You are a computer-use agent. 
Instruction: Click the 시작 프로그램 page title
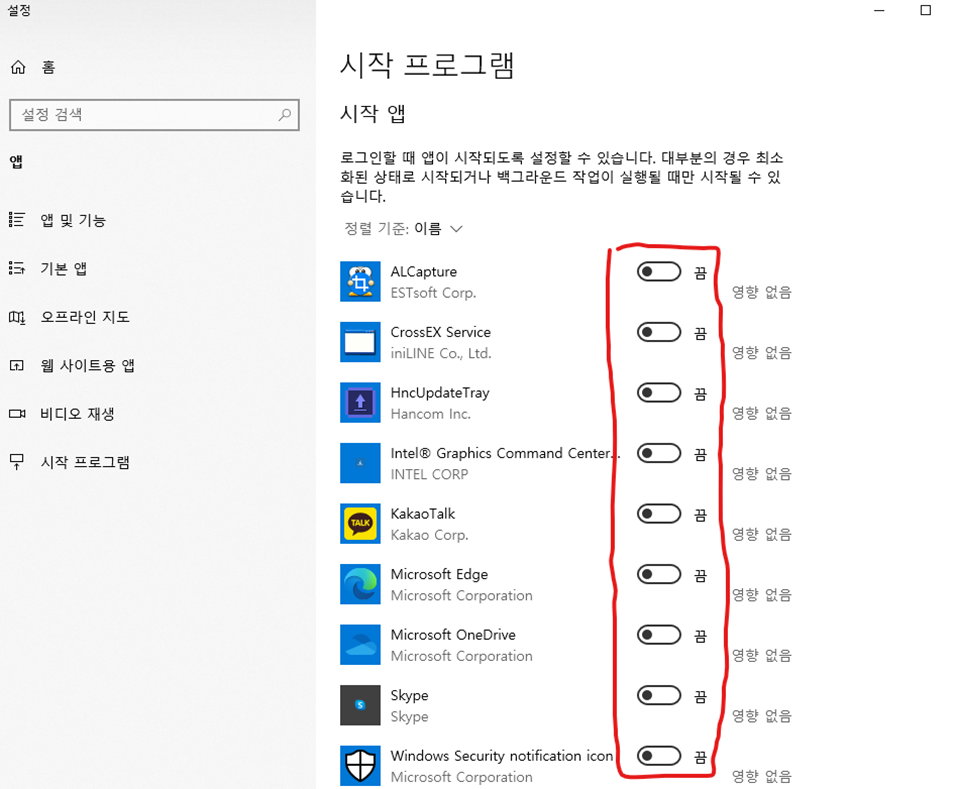click(x=427, y=65)
